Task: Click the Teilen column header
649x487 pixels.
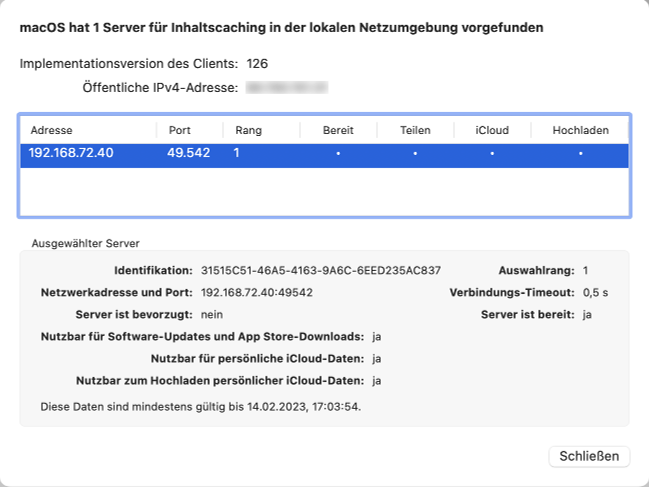Action: coord(415,130)
